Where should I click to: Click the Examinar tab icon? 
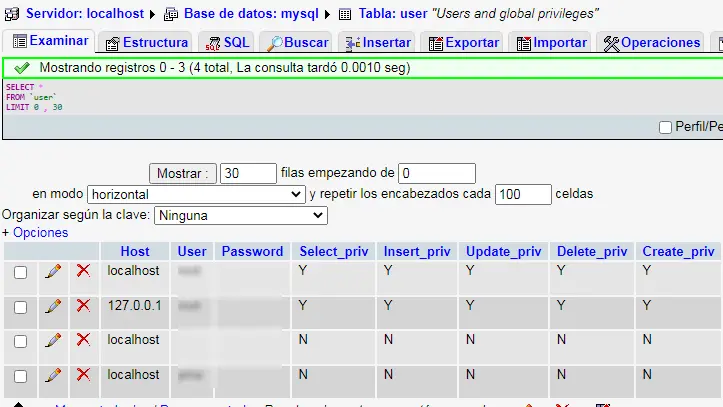point(20,41)
